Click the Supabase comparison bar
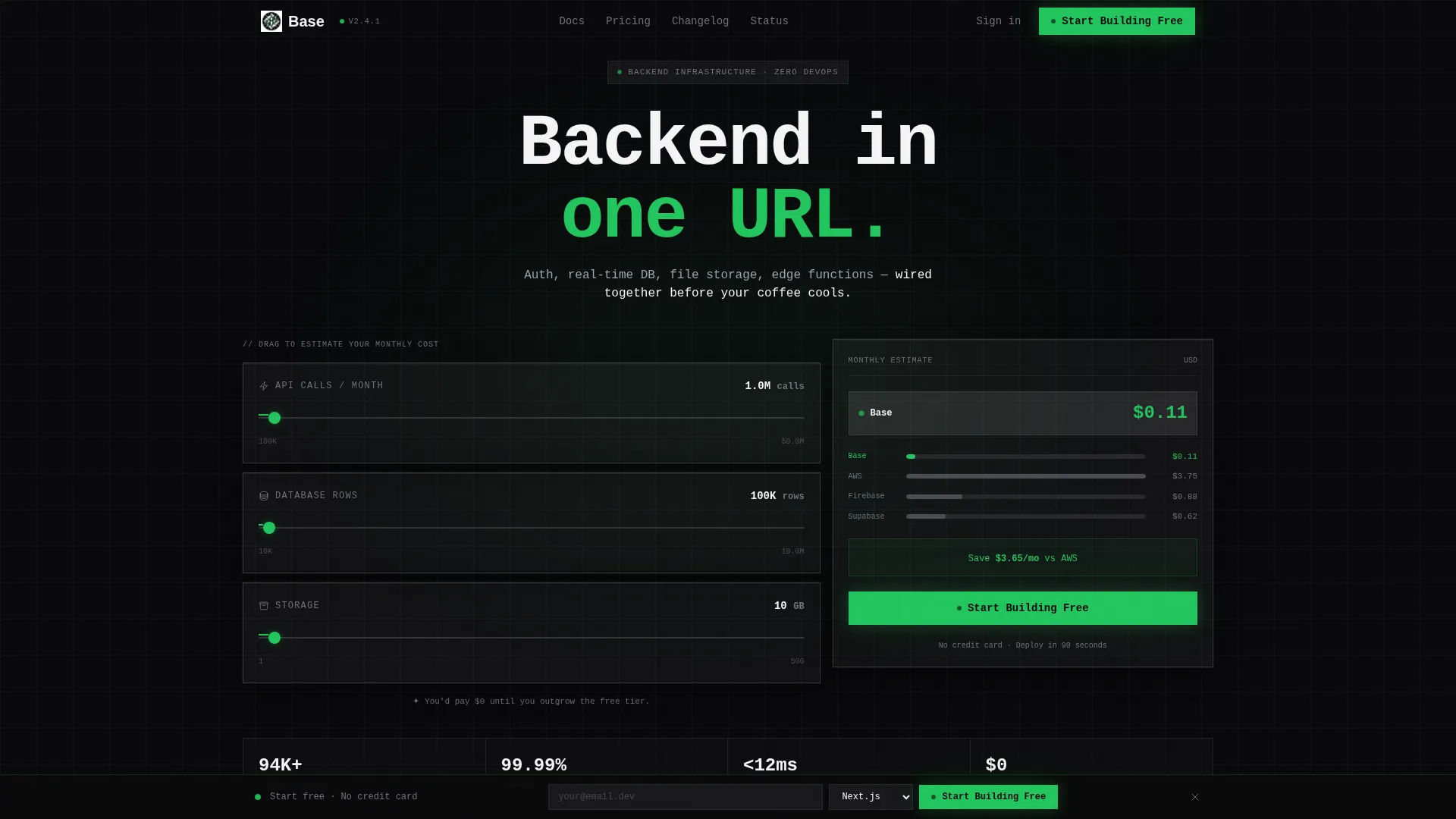 (1025, 516)
